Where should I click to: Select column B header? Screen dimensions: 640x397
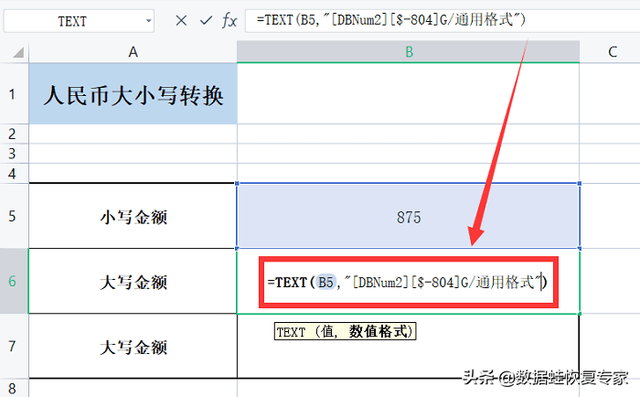(x=409, y=52)
